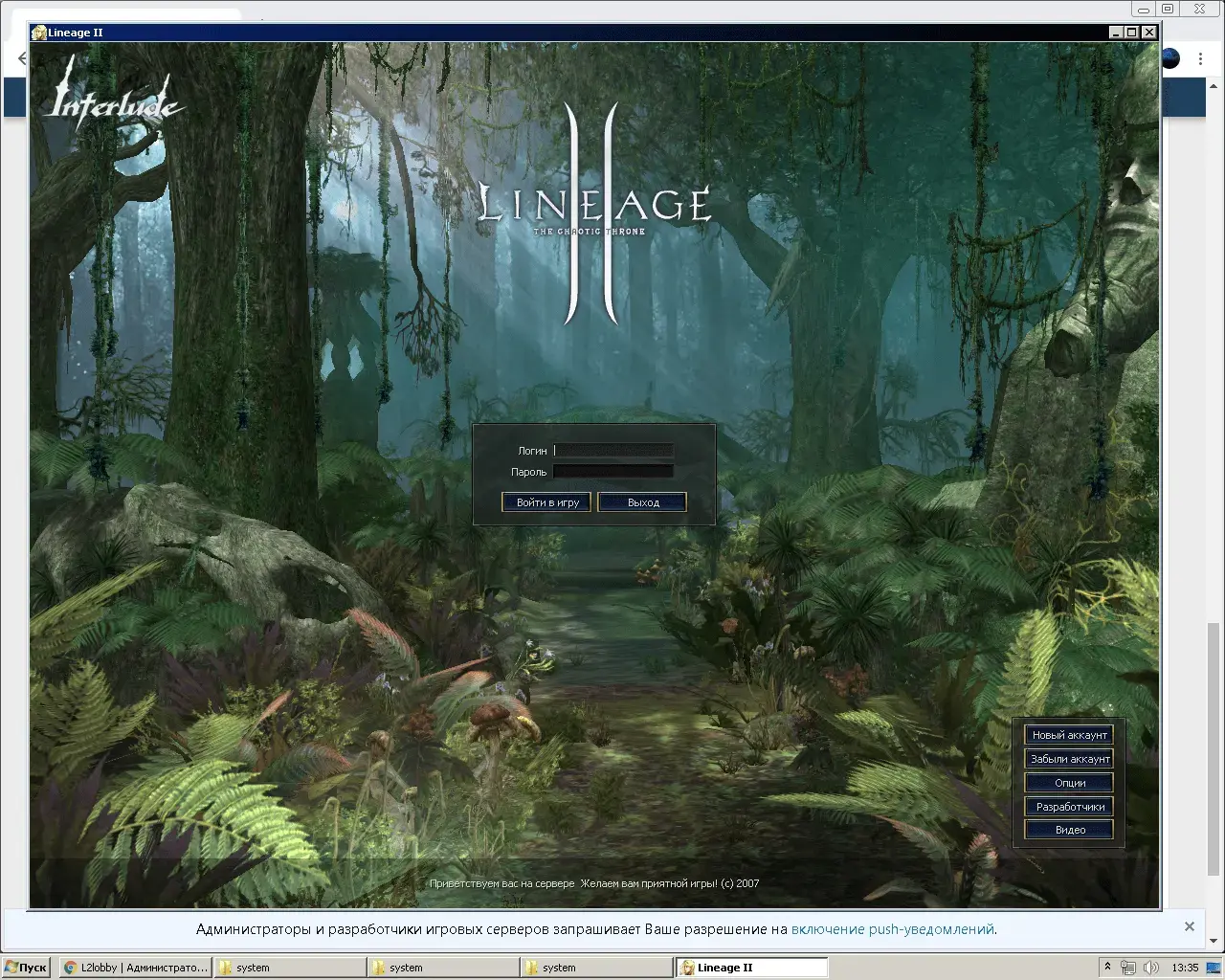Click the Выход button in login box
This screenshot has height=980, width=1225.
[642, 502]
